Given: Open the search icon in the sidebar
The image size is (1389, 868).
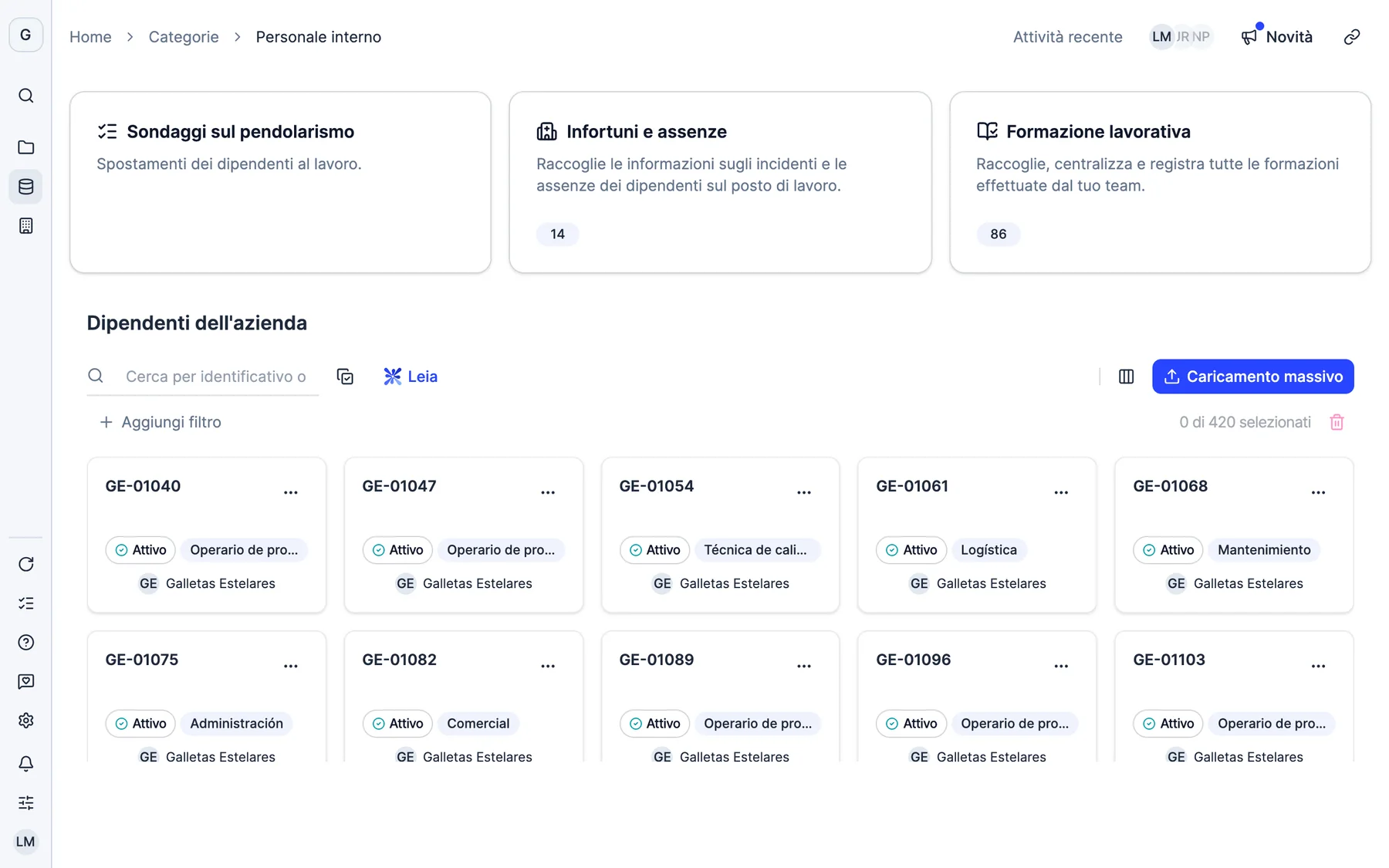Looking at the screenshot, I should point(25,96).
